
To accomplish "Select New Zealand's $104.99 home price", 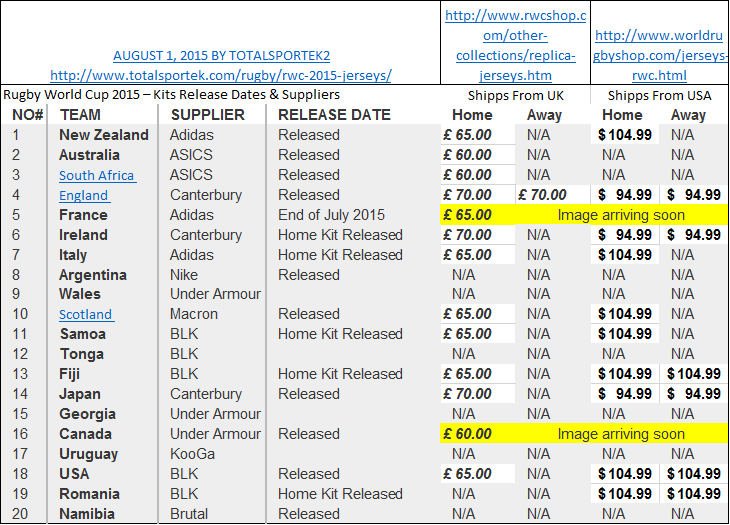I will click(x=625, y=135).
